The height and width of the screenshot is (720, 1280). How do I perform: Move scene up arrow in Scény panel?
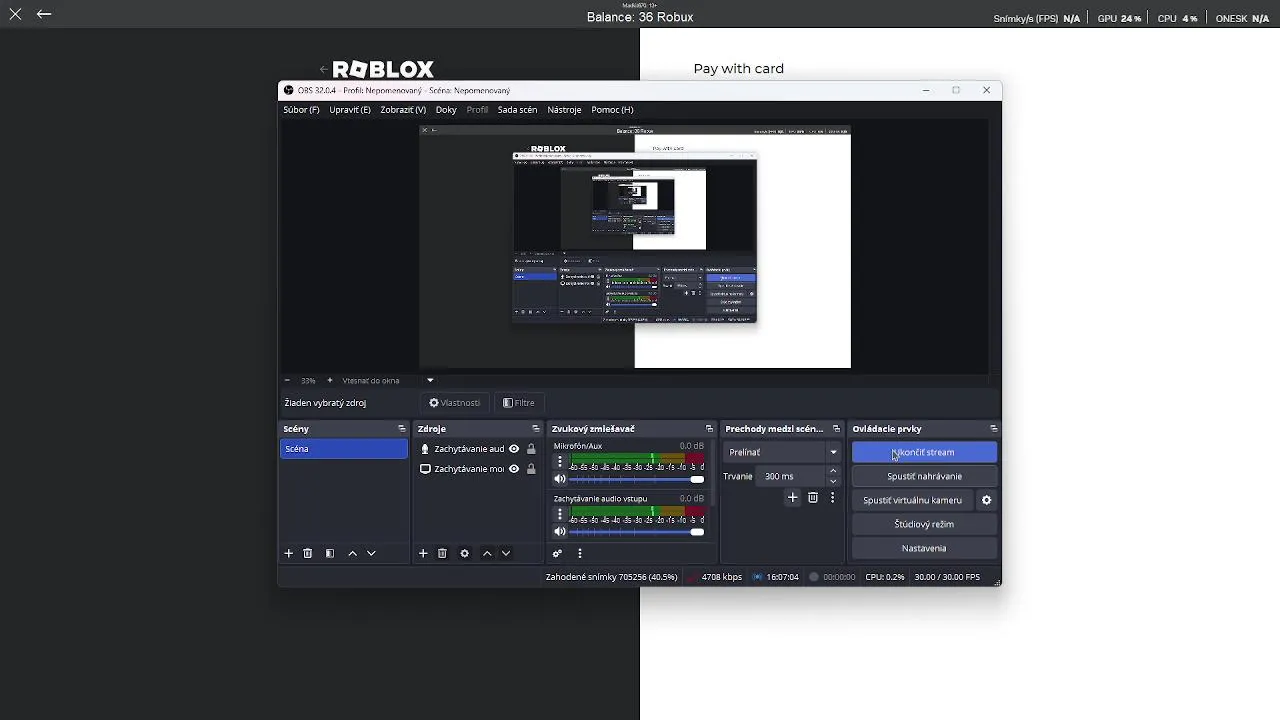click(x=352, y=553)
